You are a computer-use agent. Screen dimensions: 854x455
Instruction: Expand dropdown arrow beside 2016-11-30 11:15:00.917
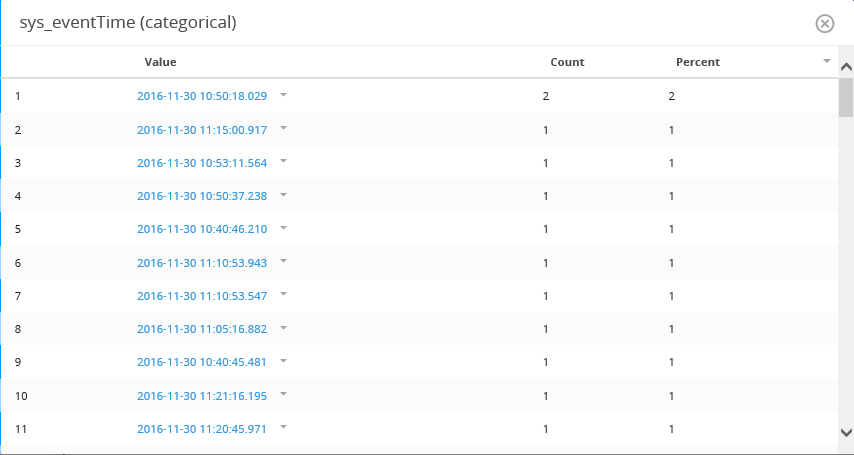283,129
